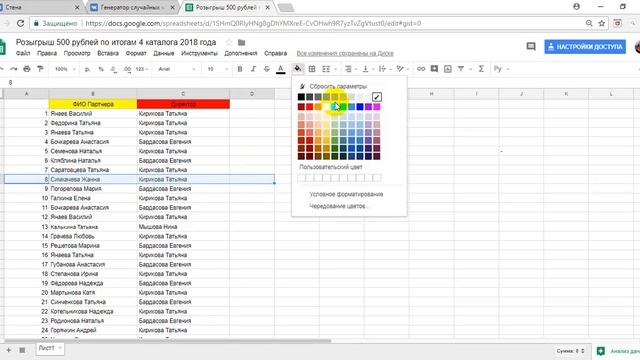Screen dimensions: 640x360
Task: Open the zoom 100% dropdown
Action: coord(65,69)
